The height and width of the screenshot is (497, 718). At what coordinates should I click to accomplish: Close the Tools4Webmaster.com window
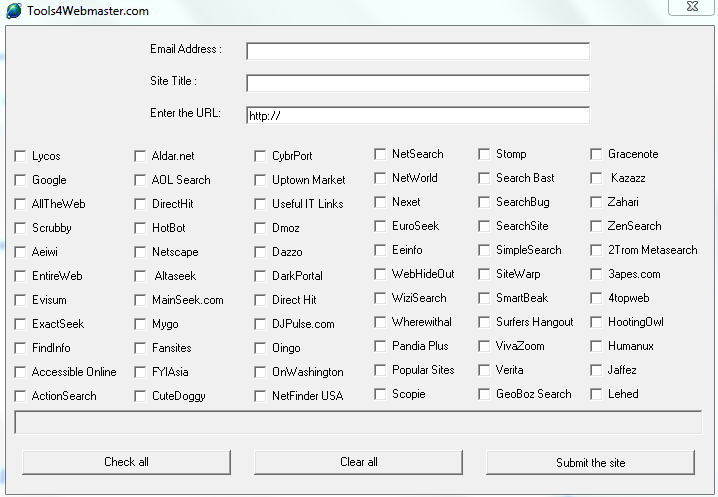[692, 6]
